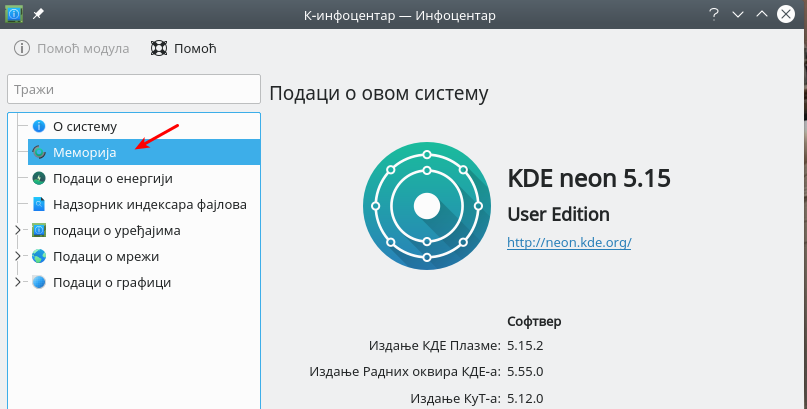
Task: Select Подаци о мрежи entry
Action: [144, 256]
